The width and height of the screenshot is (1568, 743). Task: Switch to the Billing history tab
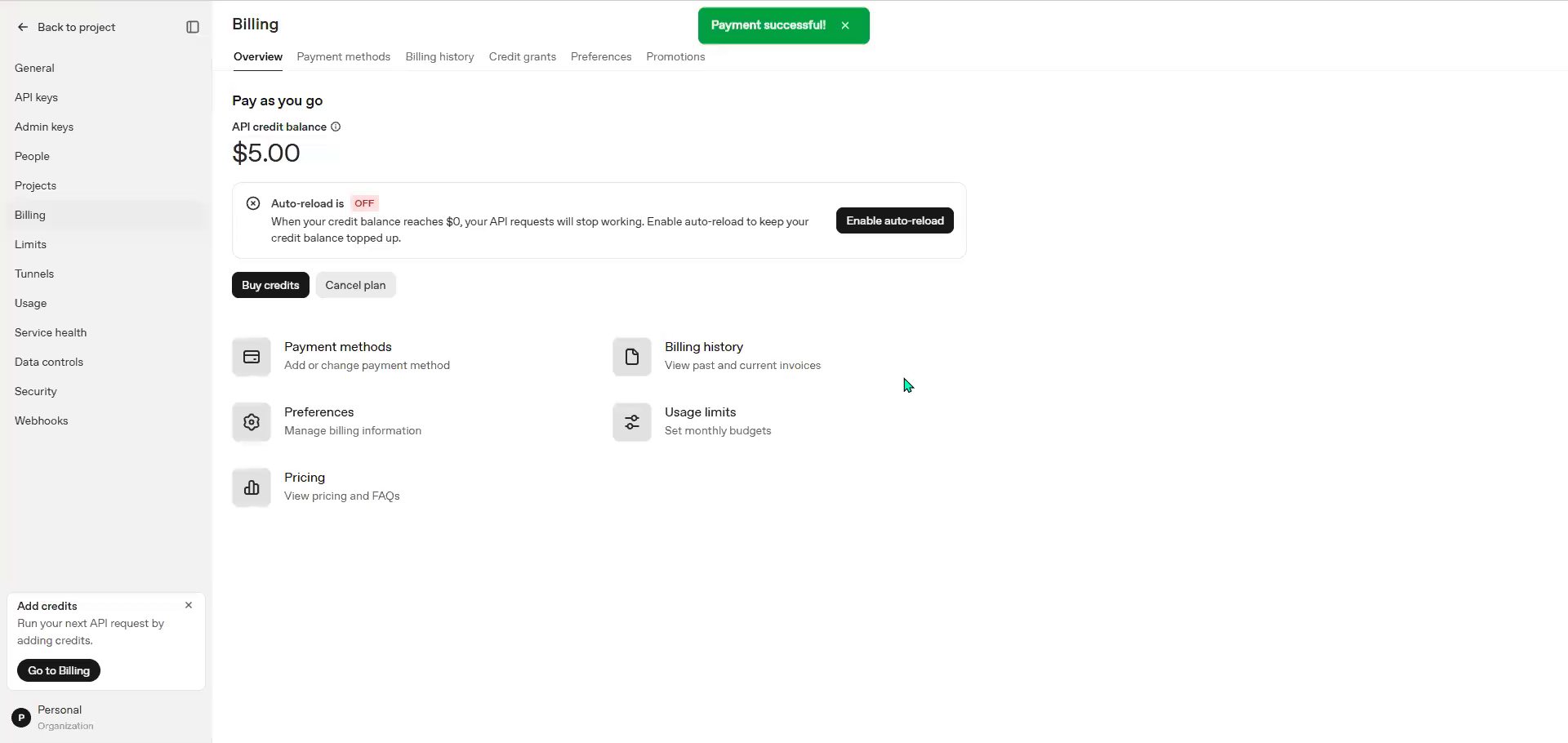439,56
